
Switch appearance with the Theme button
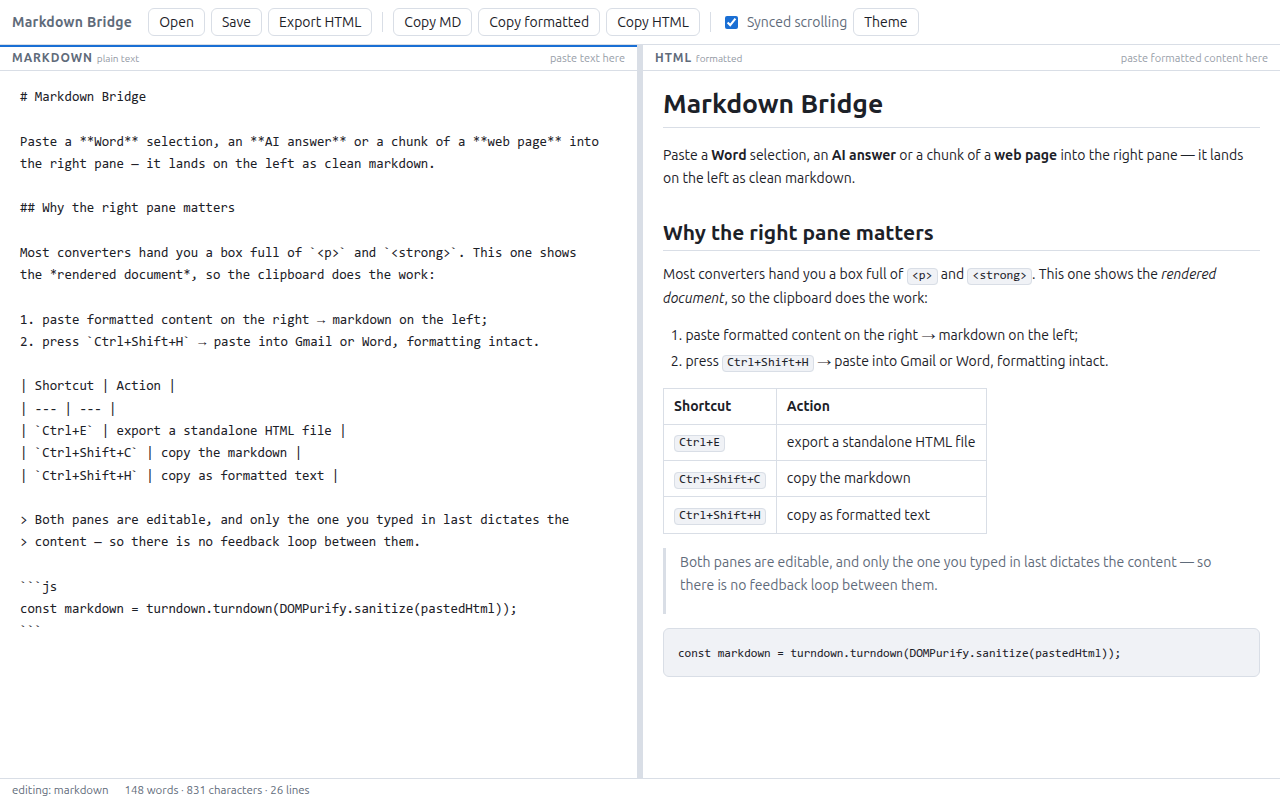pos(885,22)
